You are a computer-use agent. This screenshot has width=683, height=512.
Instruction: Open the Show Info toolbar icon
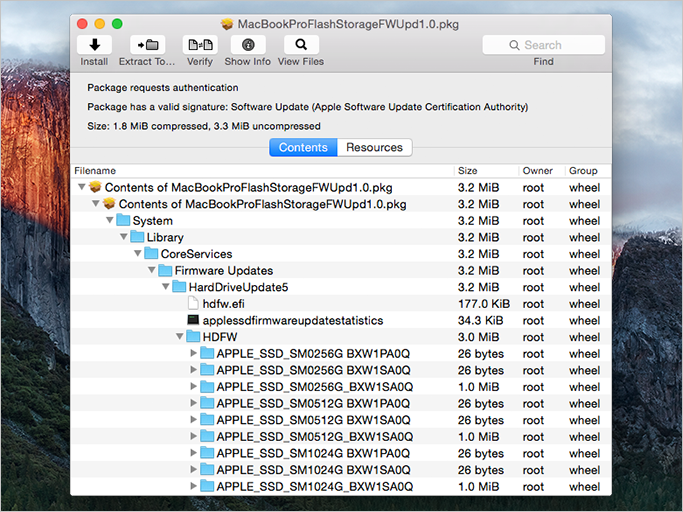(x=248, y=45)
